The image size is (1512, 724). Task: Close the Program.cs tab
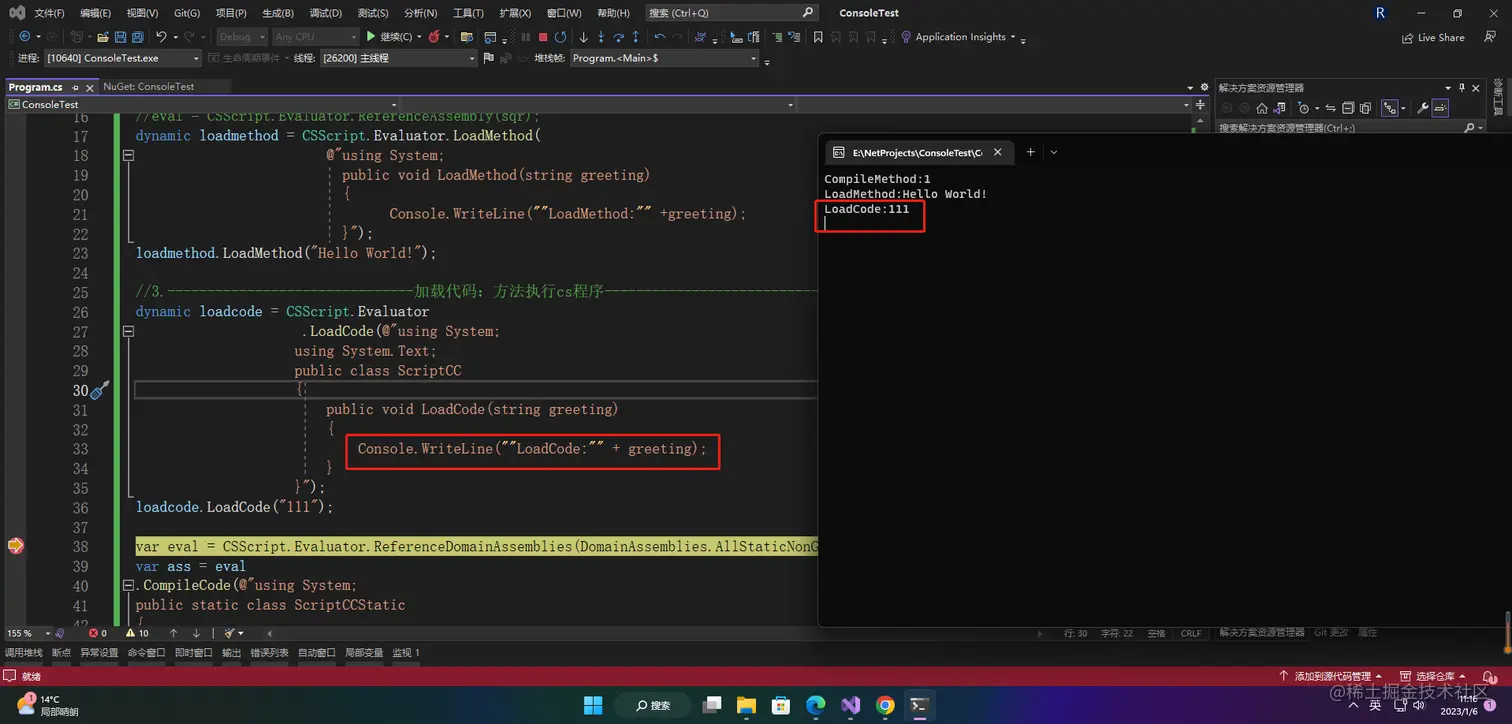click(x=90, y=88)
